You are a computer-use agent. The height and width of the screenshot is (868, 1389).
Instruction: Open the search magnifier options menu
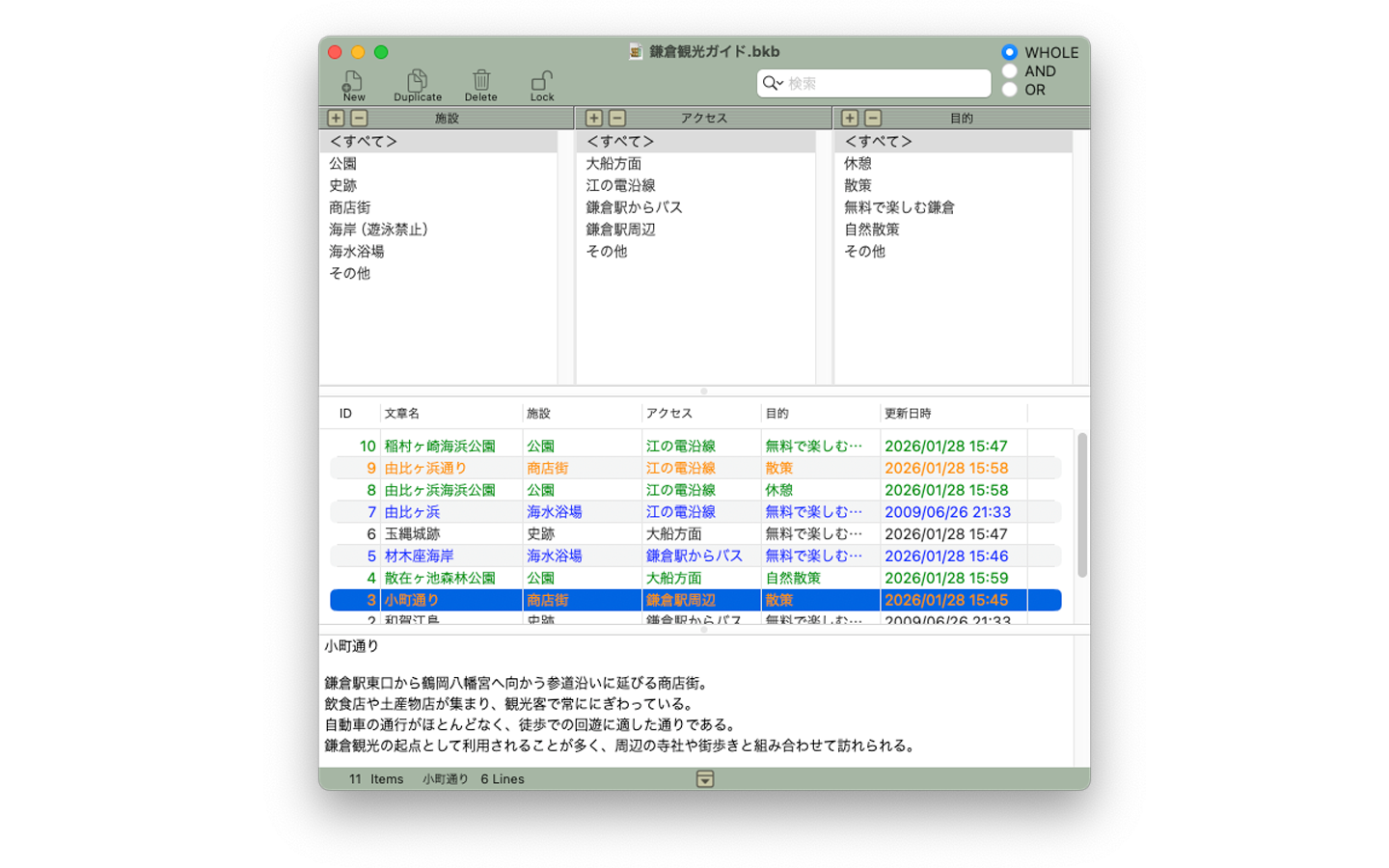(x=773, y=84)
